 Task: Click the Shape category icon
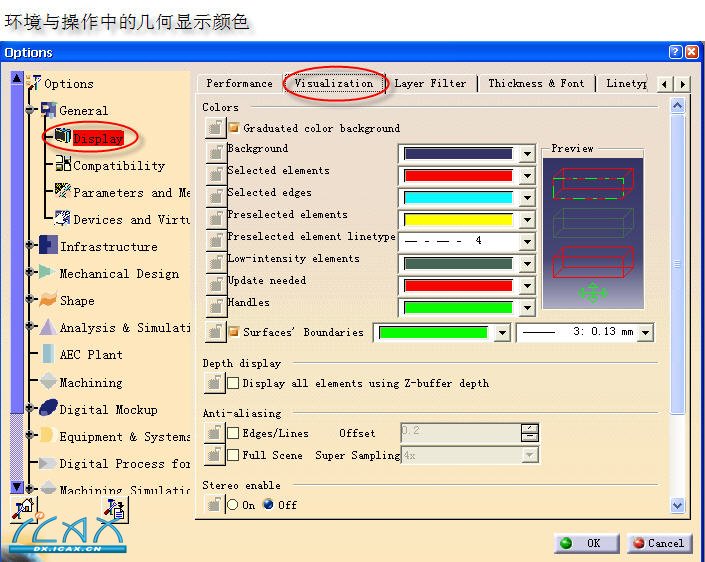point(48,299)
